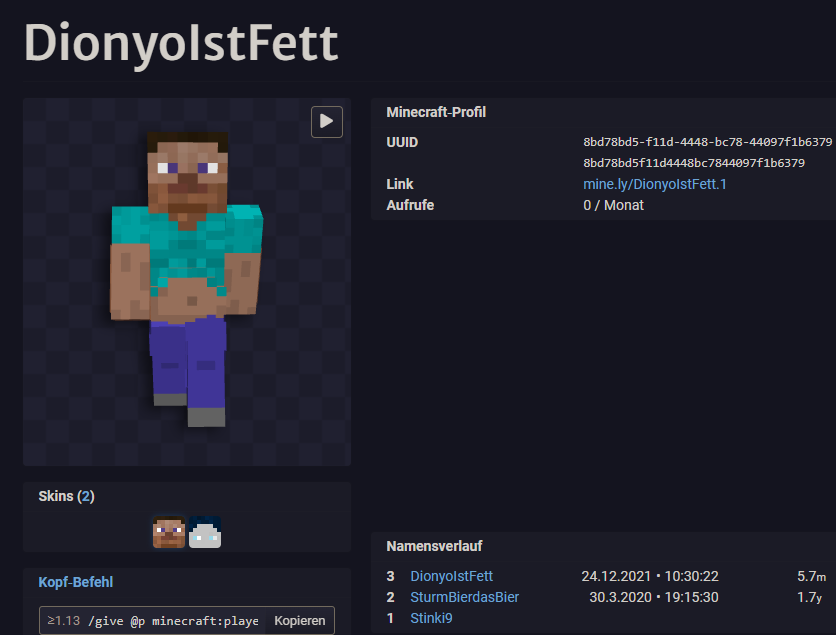Click the 5.7m duration value
Image resolution: width=836 pixels, height=635 pixels.
click(x=811, y=576)
